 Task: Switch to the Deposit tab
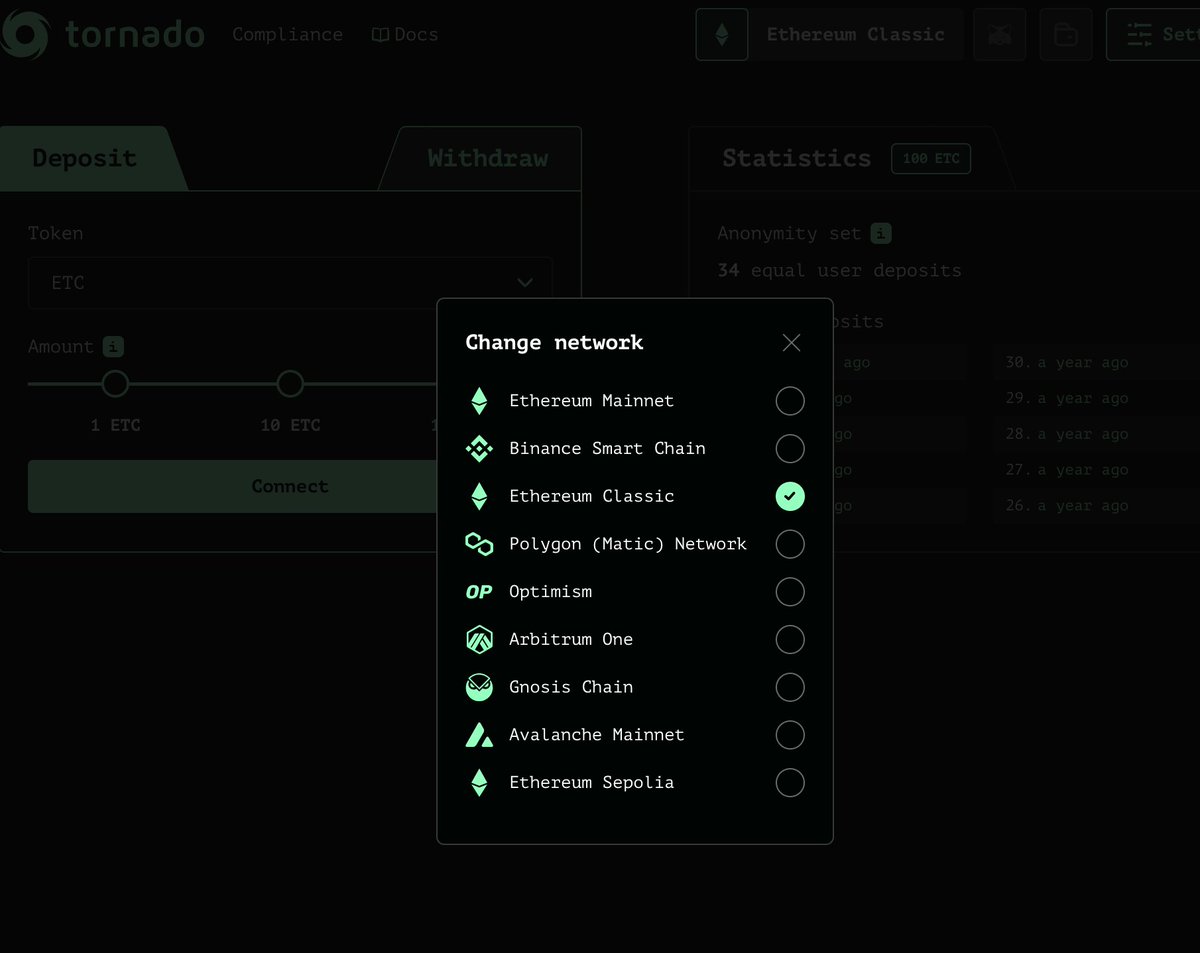(x=85, y=158)
